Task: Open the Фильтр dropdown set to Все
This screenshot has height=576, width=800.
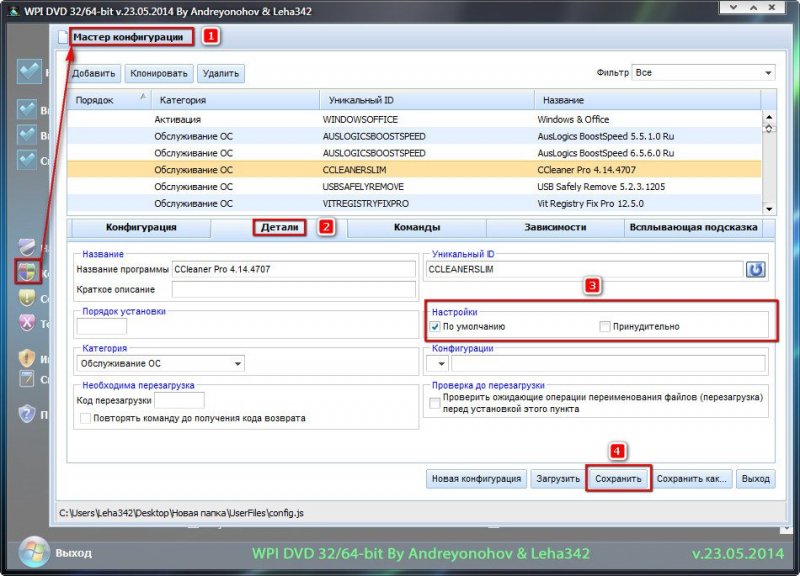Action: pos(703,72)
